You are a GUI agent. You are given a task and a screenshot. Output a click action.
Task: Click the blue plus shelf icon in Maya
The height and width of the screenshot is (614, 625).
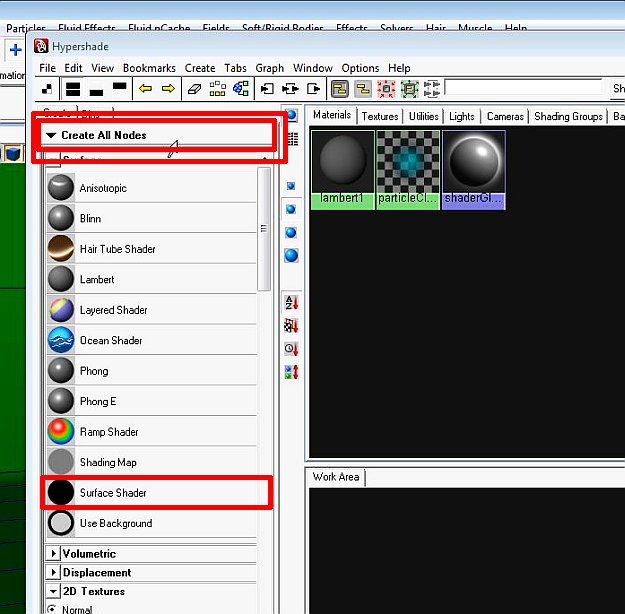16,50
